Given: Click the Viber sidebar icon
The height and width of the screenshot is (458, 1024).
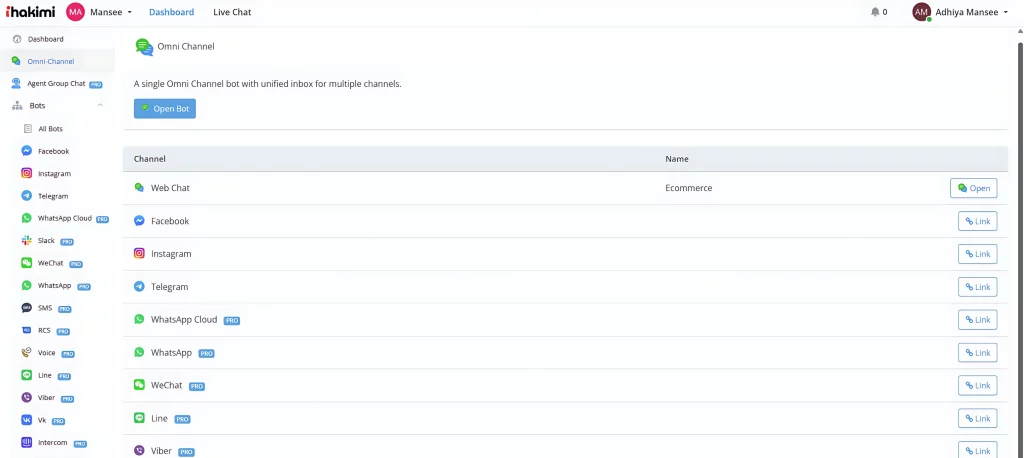Looking at the screenshot, I should pos(27,397).
